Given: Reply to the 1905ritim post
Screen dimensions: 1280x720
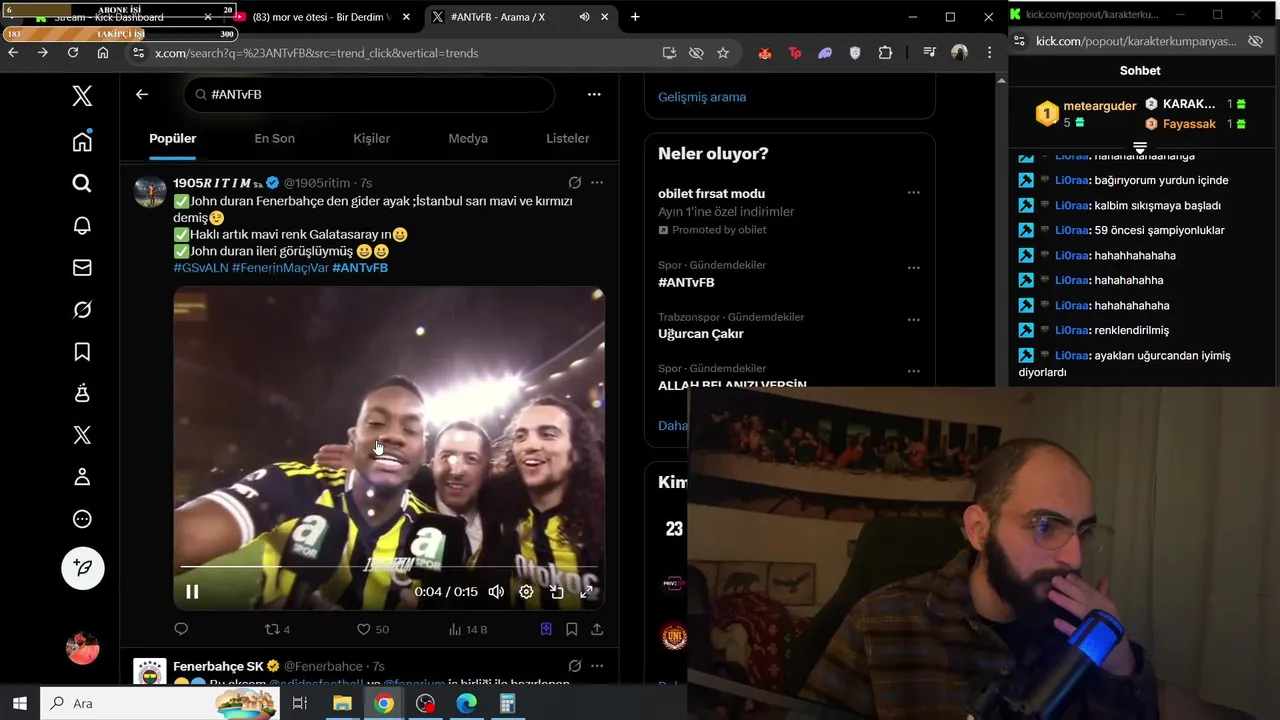Looking at the screenshot, I should tap(181, 629).
